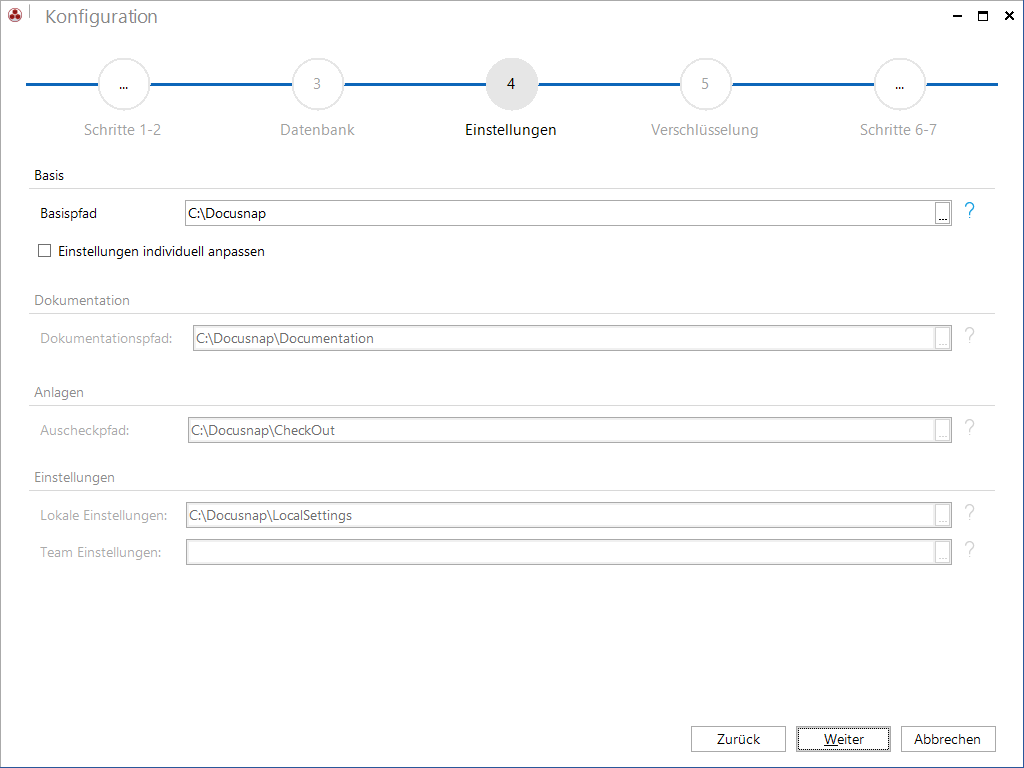Click the browse ellipsis for Team Einstellungen
This screenshot has height=768, width=1024.
click(942, 552)
